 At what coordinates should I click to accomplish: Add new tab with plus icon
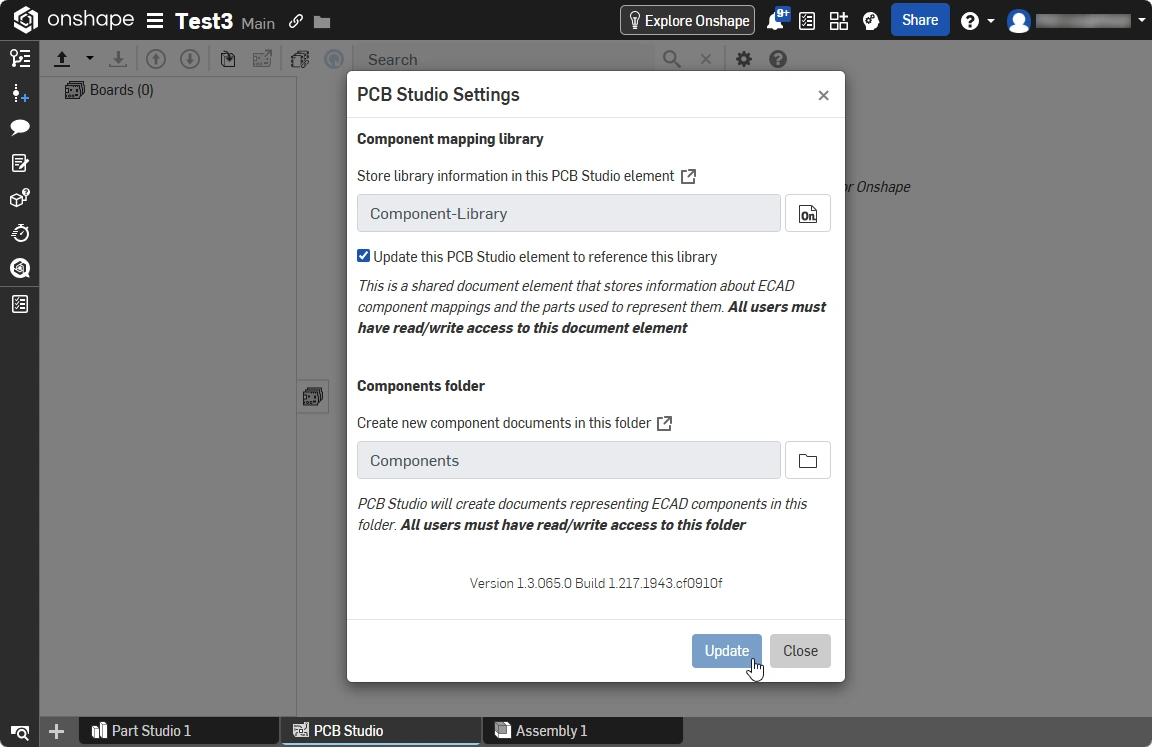57,732
